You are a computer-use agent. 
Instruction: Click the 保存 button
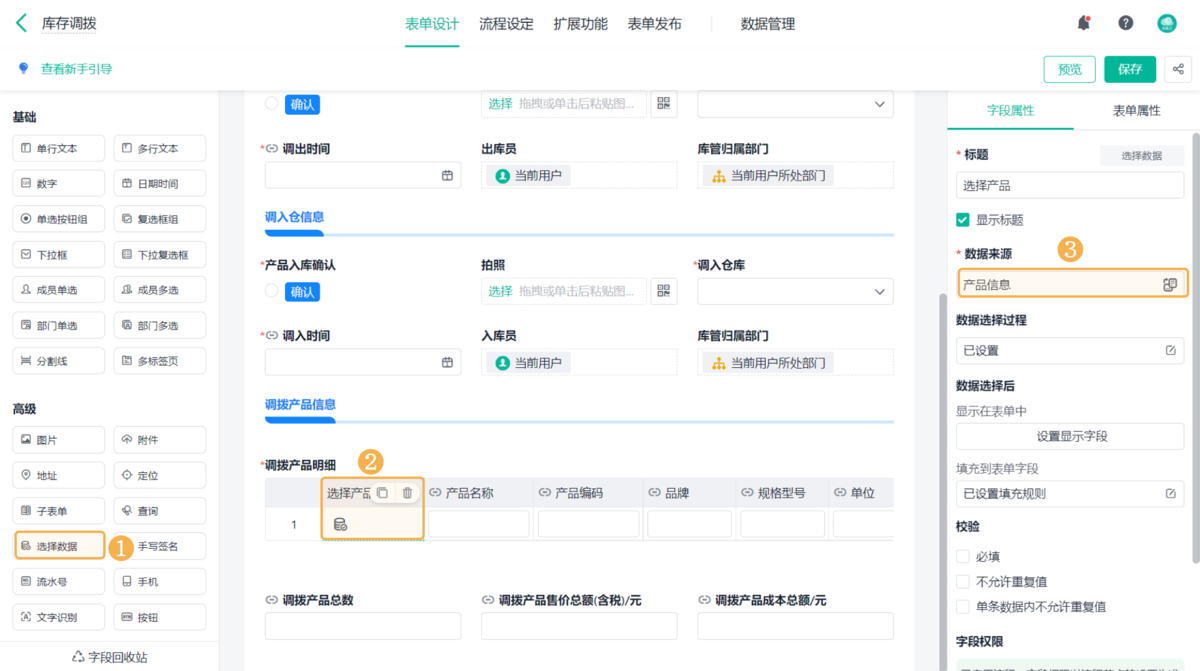click(1130, 69)
